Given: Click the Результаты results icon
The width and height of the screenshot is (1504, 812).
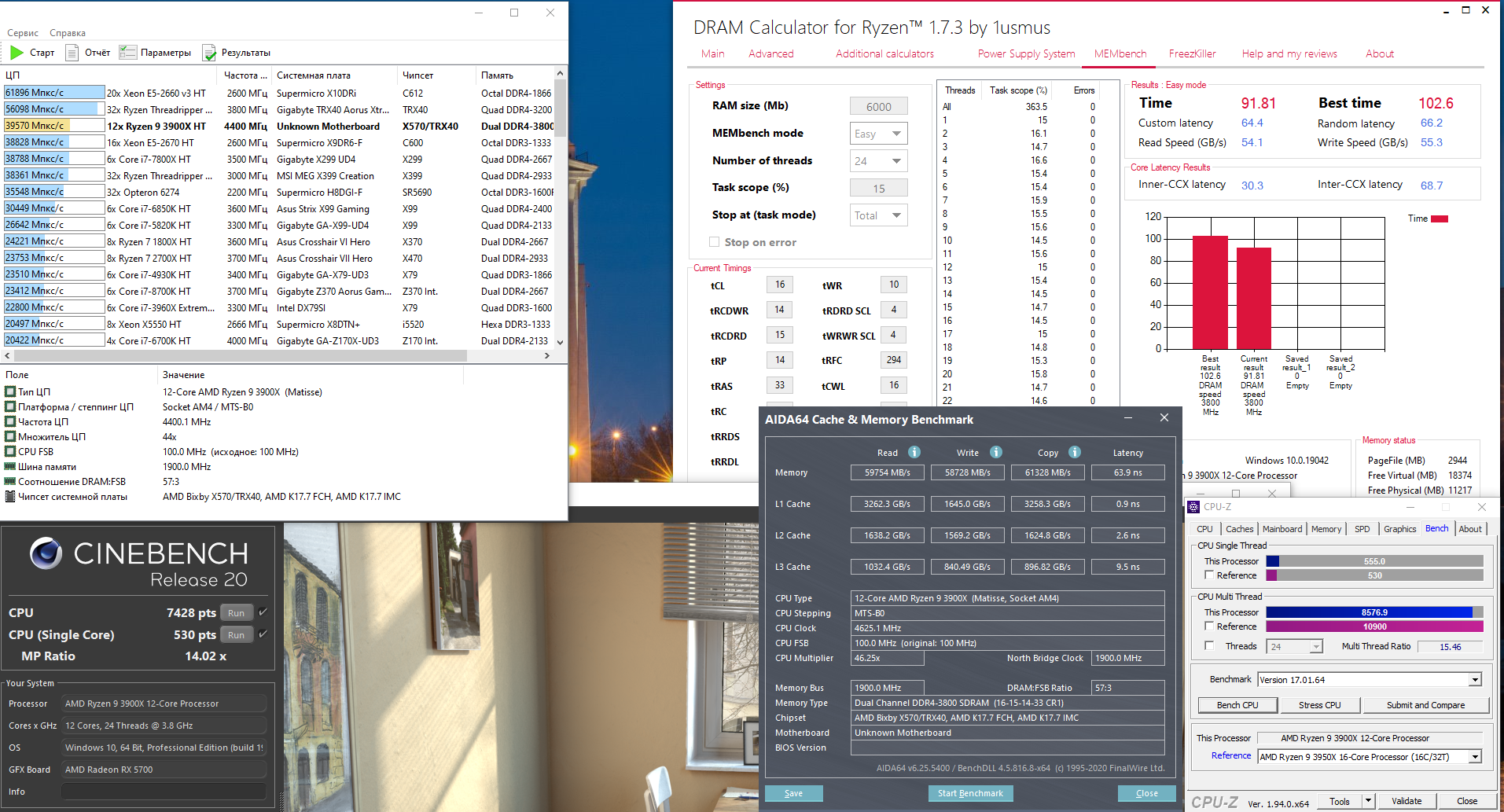Looking at the screenshot, I should [209, 53].
